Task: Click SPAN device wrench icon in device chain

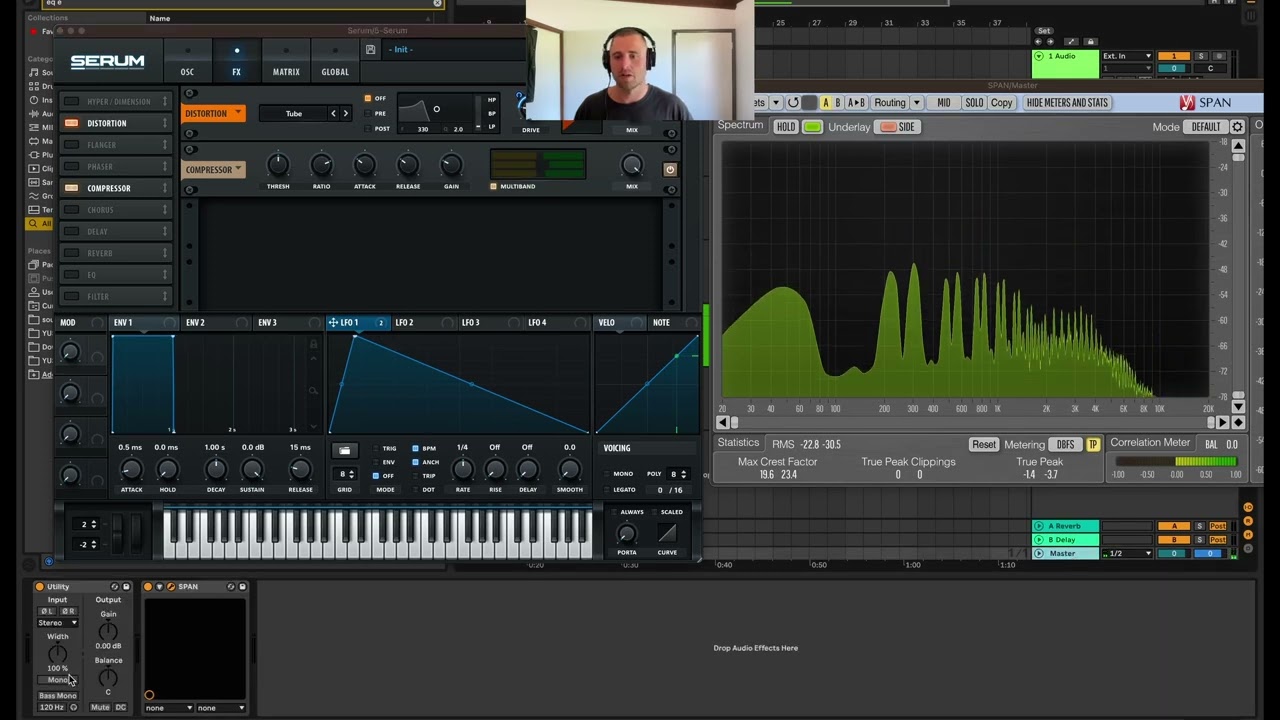Action: tap(170, 587)
